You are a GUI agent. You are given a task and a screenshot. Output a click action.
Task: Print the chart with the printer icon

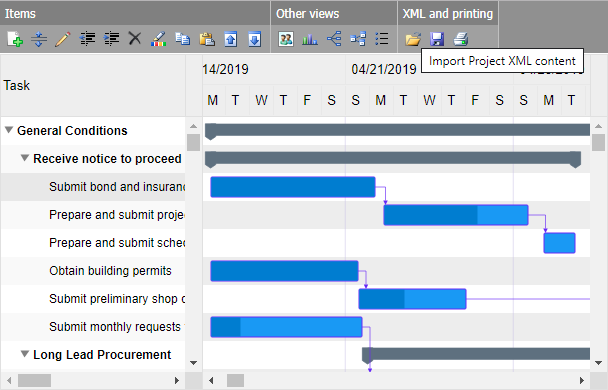pyautogui.click(x=461, y=39)
